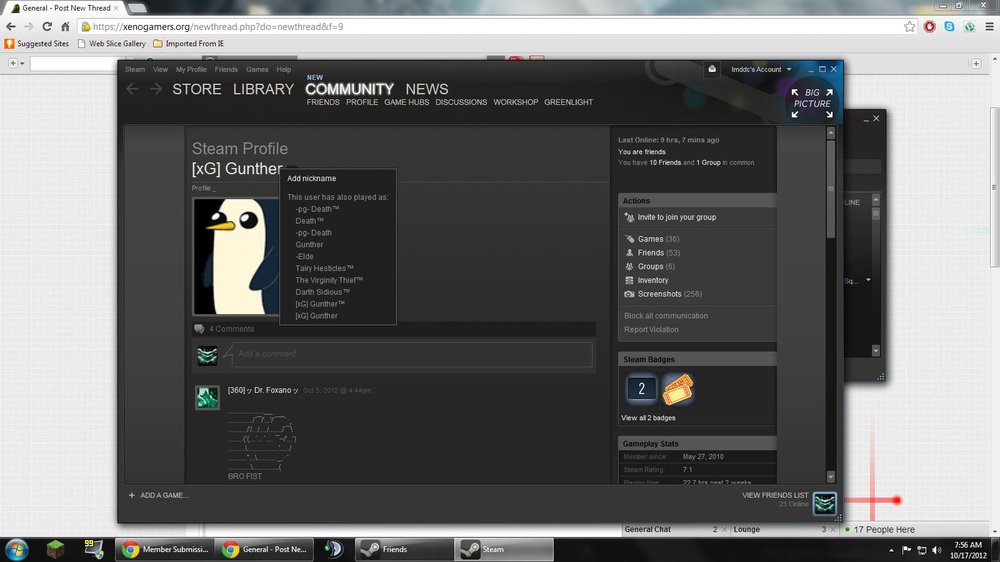Click Gunther penguin avatar picture
The height and width of the screenshot is (562, 1000).
point(236,256)
